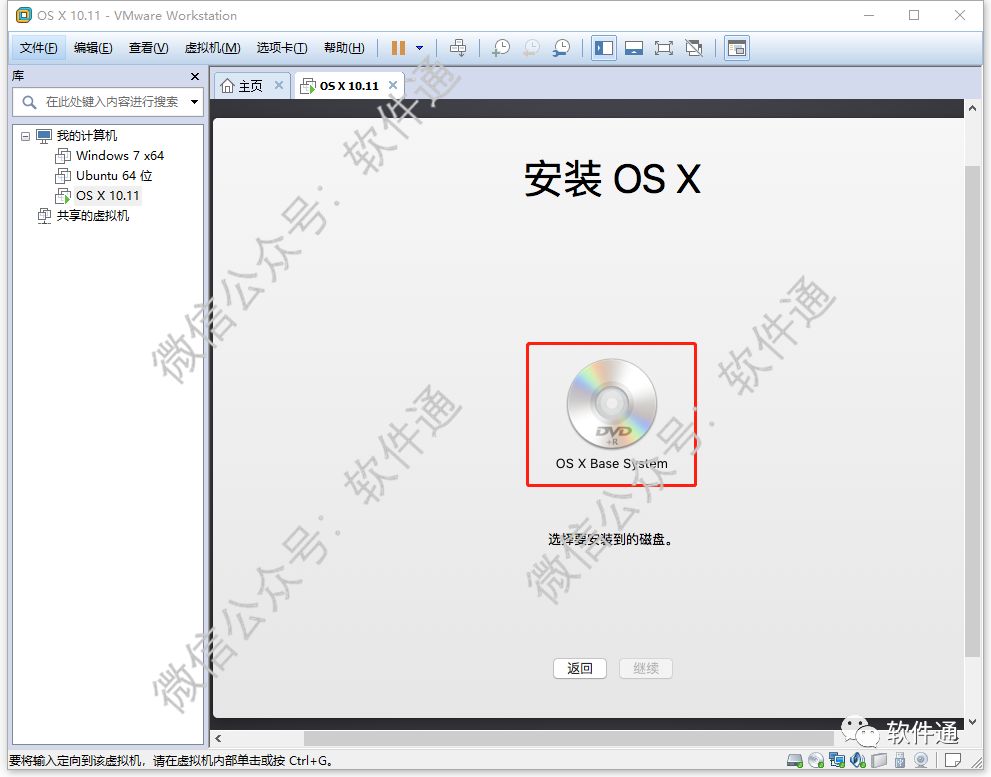Open the 帮助(H) menu
Image resolution: width=991 pixels, height=777 pixels.
coord(344,48)
